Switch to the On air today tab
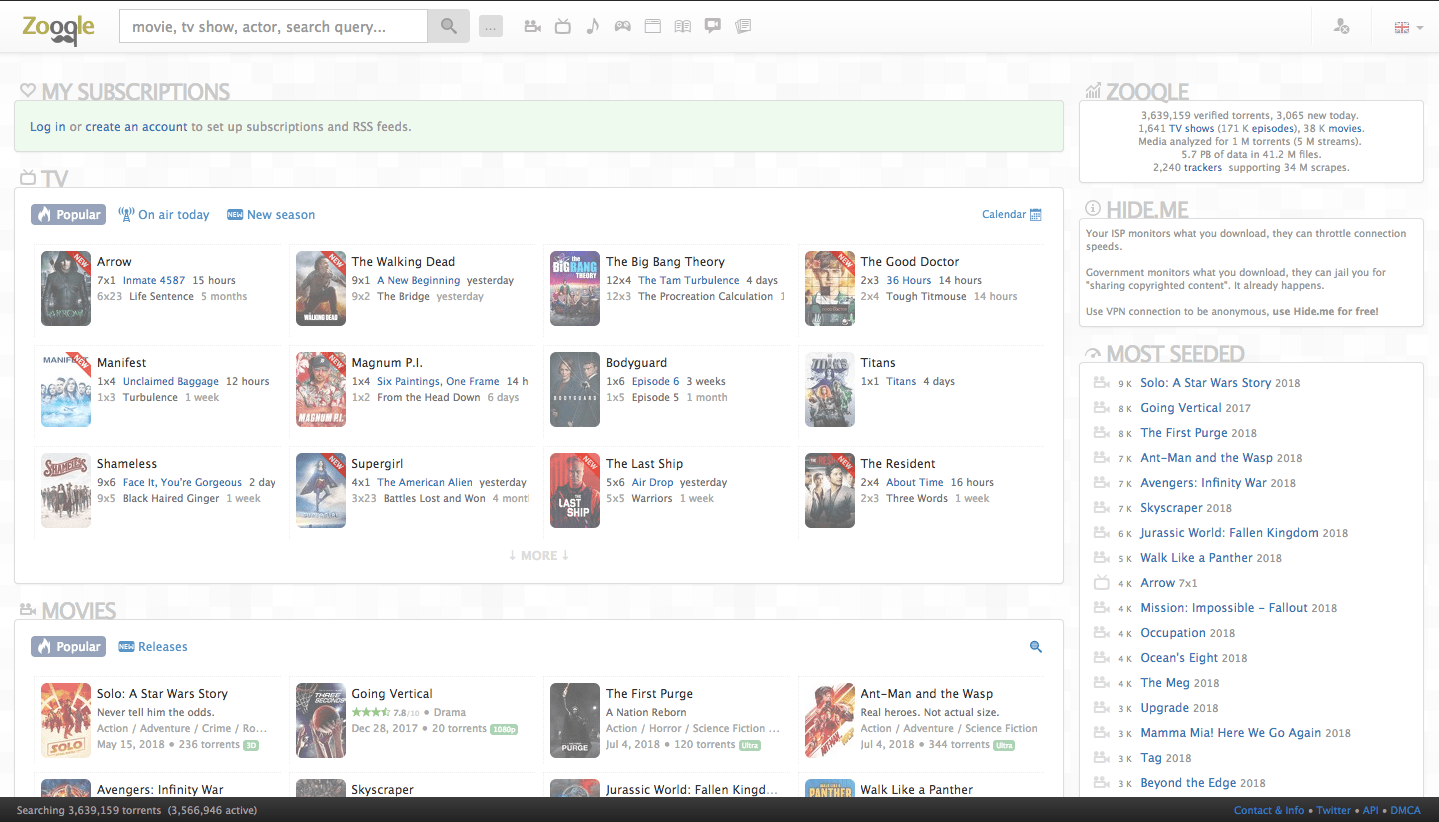Image resolution: width=1439 pixels, height=822 pixels. [x=164, y=215]
